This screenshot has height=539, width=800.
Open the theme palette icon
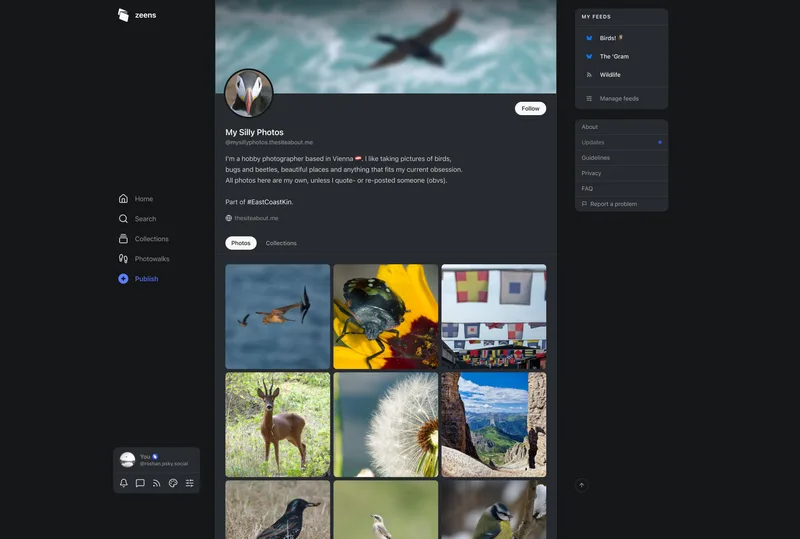coord(173,483)
